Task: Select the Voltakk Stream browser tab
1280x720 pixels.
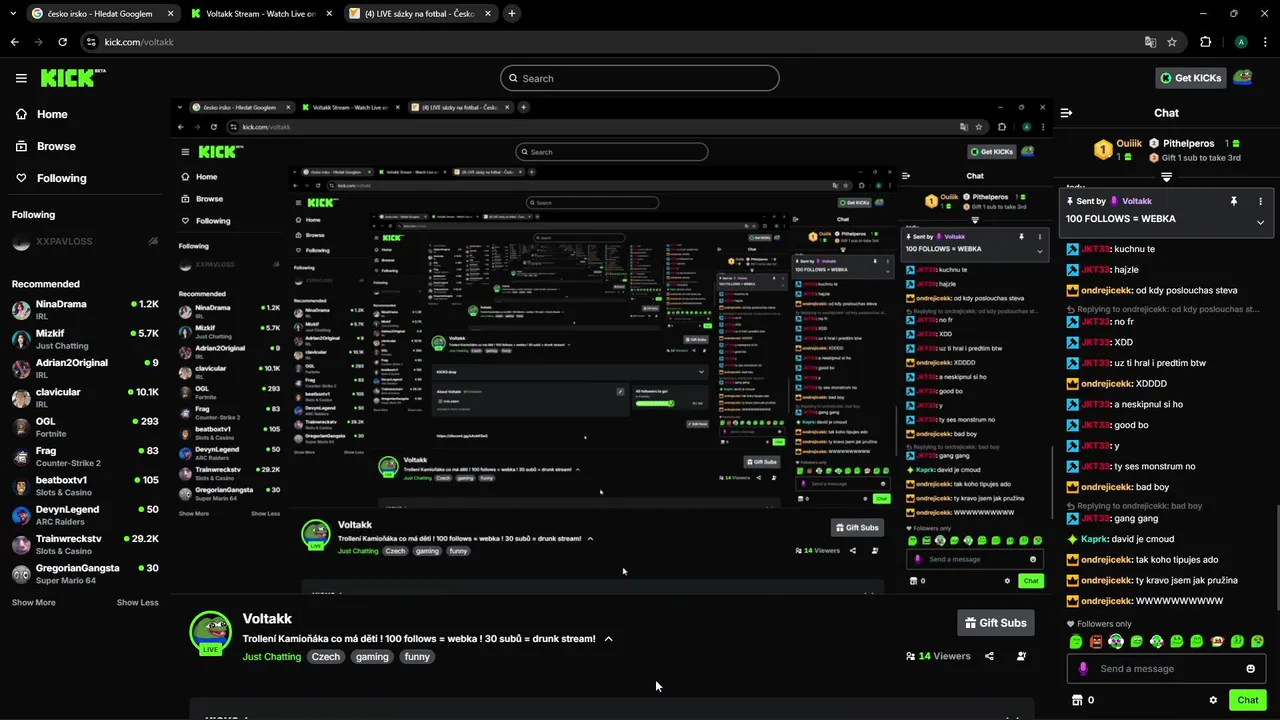Action: pos(261,14)
